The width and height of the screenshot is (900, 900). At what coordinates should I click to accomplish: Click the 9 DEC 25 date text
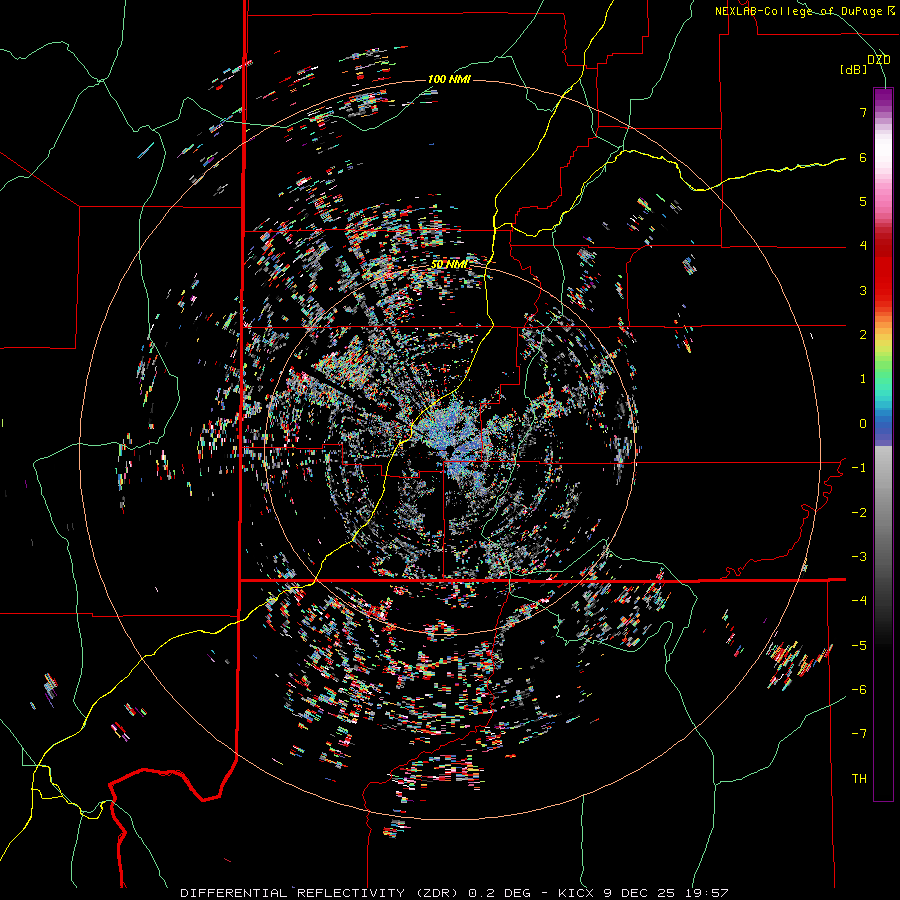click(641, 893)
